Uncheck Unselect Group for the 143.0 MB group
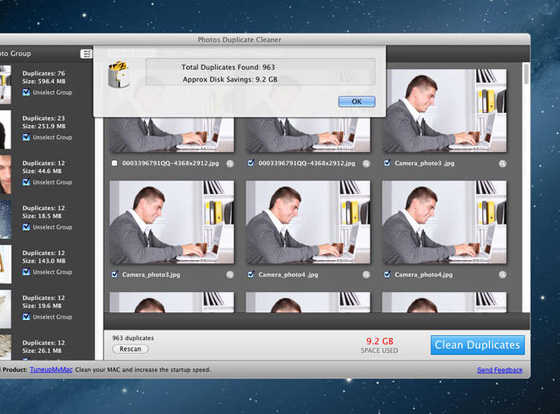Image resolution: width=560 pixels, height=414 pixels. tap(26, 272)
